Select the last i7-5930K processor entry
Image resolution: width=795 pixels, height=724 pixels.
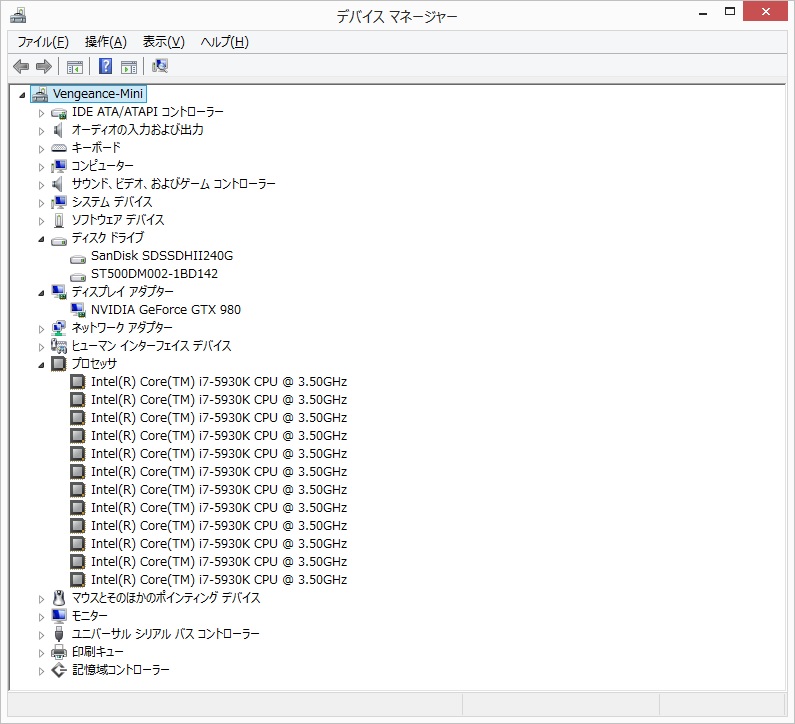pos(219,580)
